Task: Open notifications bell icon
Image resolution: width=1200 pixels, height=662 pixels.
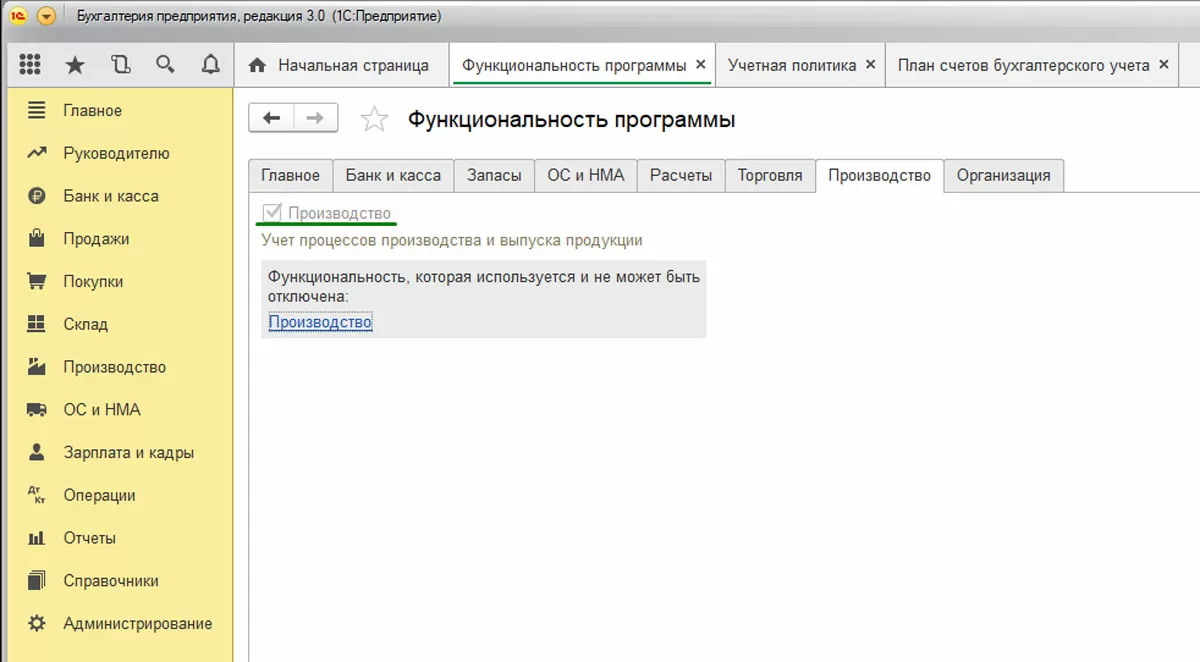Action: point(210,65)
